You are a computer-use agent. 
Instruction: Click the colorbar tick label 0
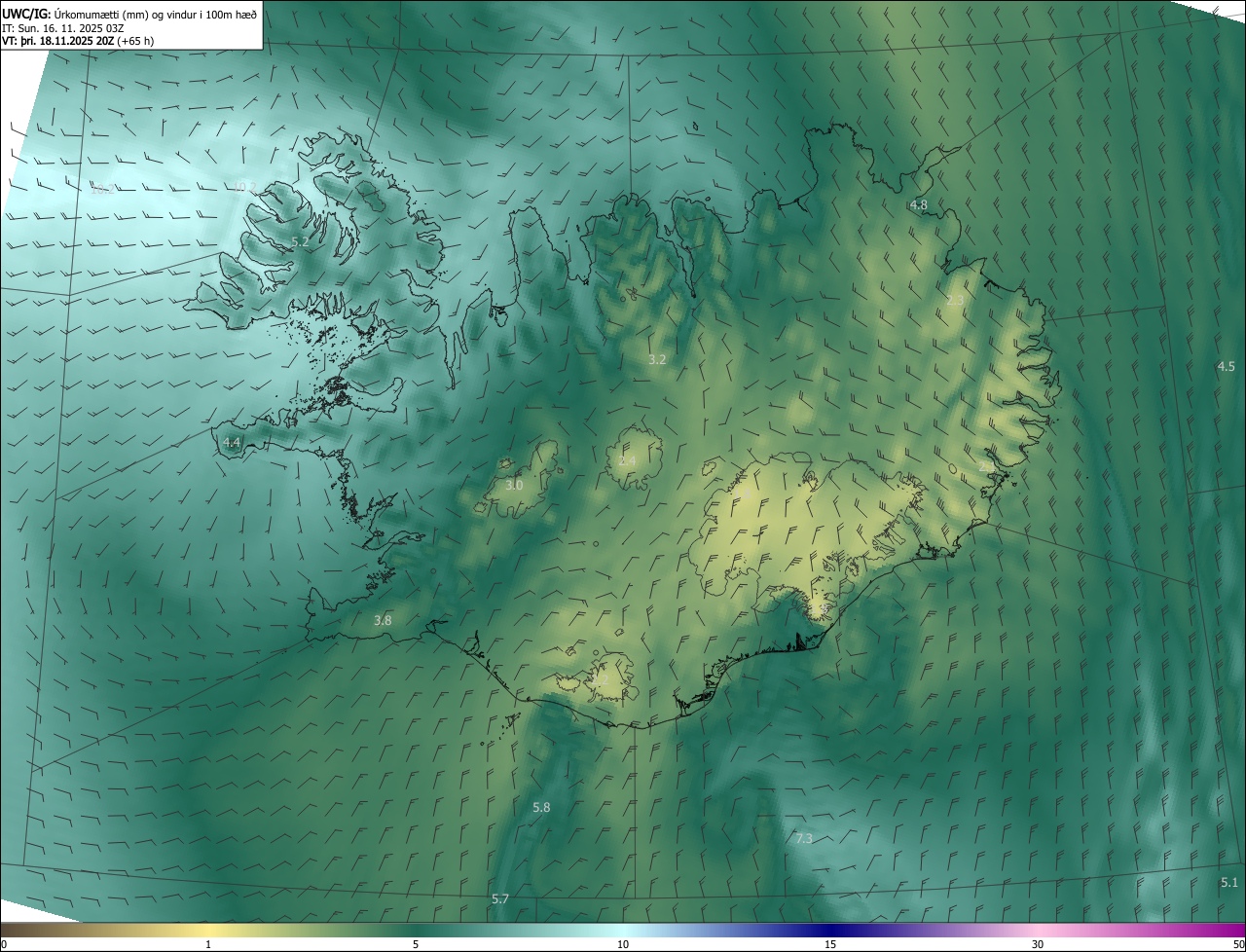click(x=3, y=944)
